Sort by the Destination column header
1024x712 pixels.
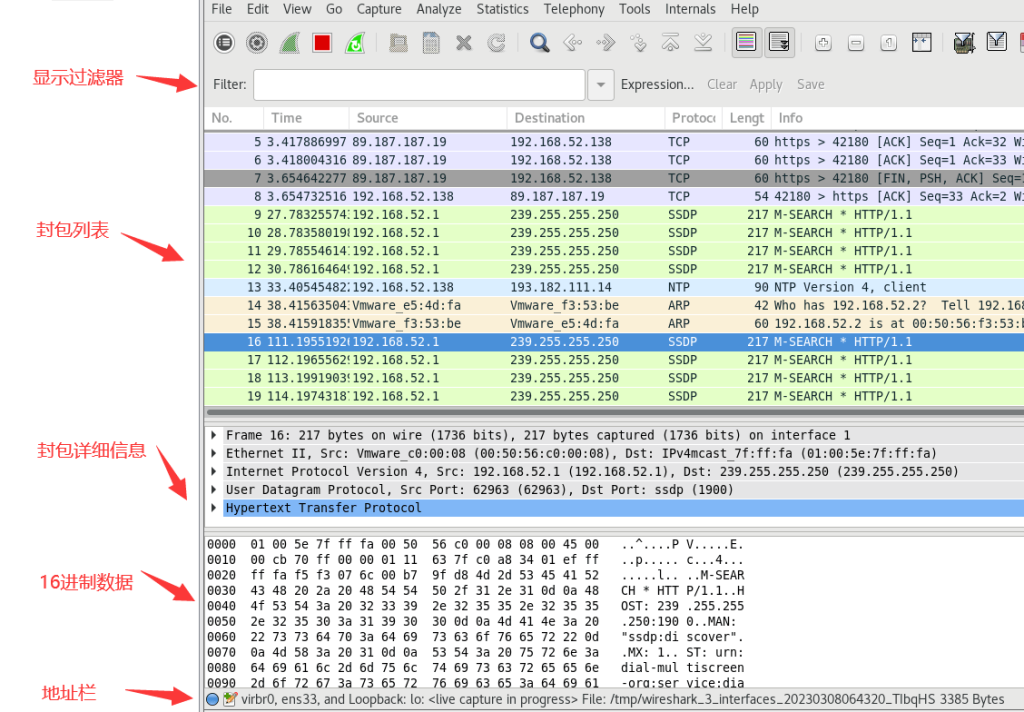[x=586, y=118]
